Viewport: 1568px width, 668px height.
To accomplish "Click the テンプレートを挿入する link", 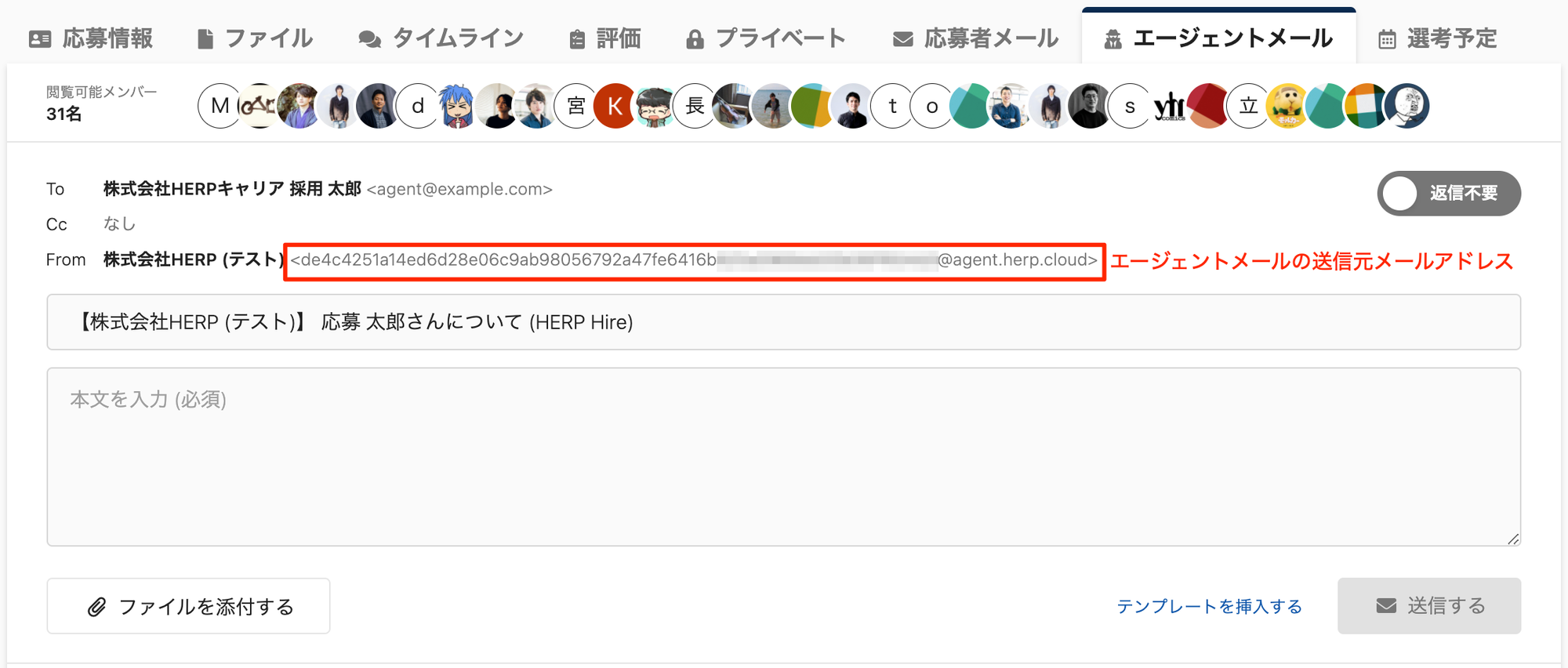I will 1209,606.
